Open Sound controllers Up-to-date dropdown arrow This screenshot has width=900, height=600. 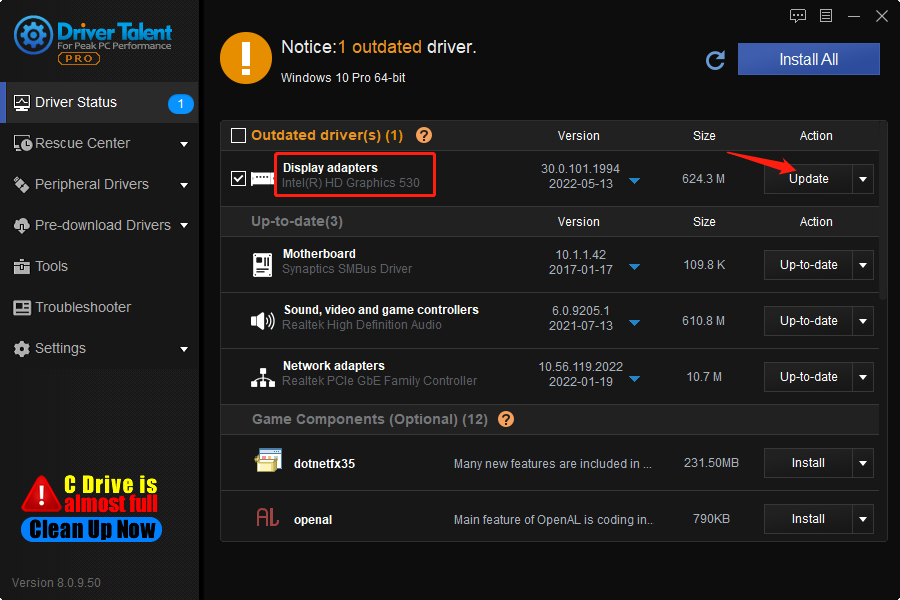[863, 321]
